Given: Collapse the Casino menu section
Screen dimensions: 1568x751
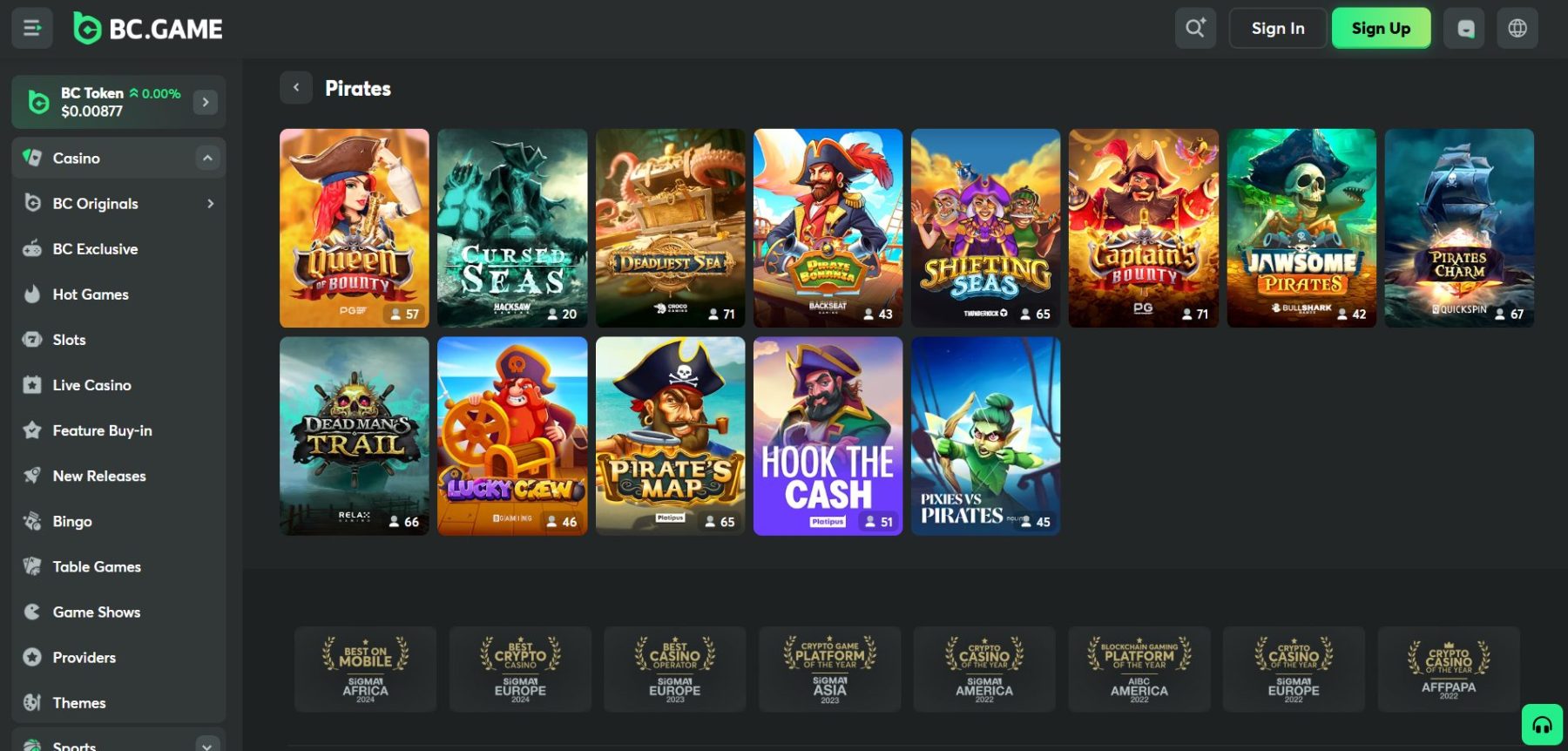Looking at the screenshot, I should click(207, 158).
